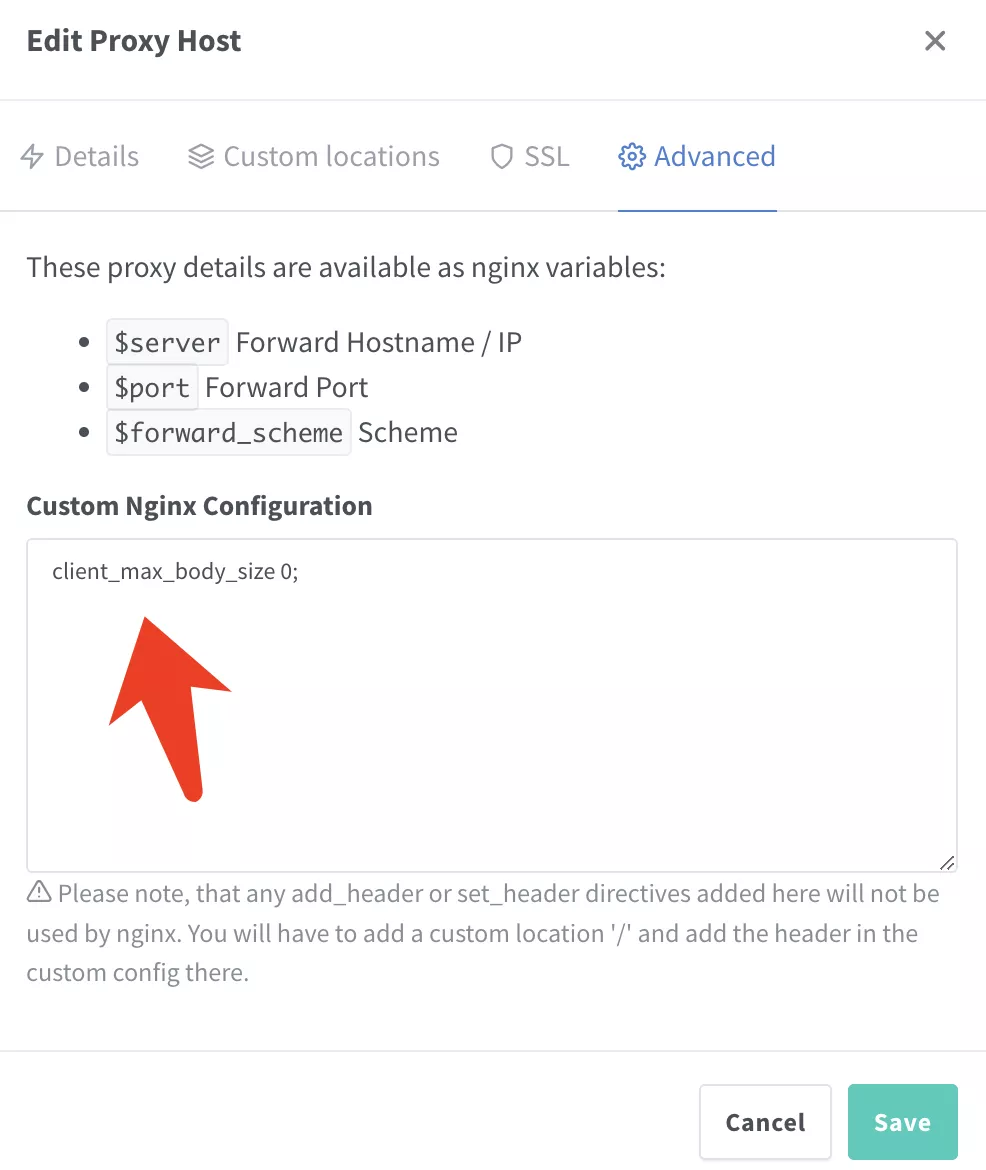Click the $forward_scheme variable code tag
986x1170 pixels.
(228, 432)
